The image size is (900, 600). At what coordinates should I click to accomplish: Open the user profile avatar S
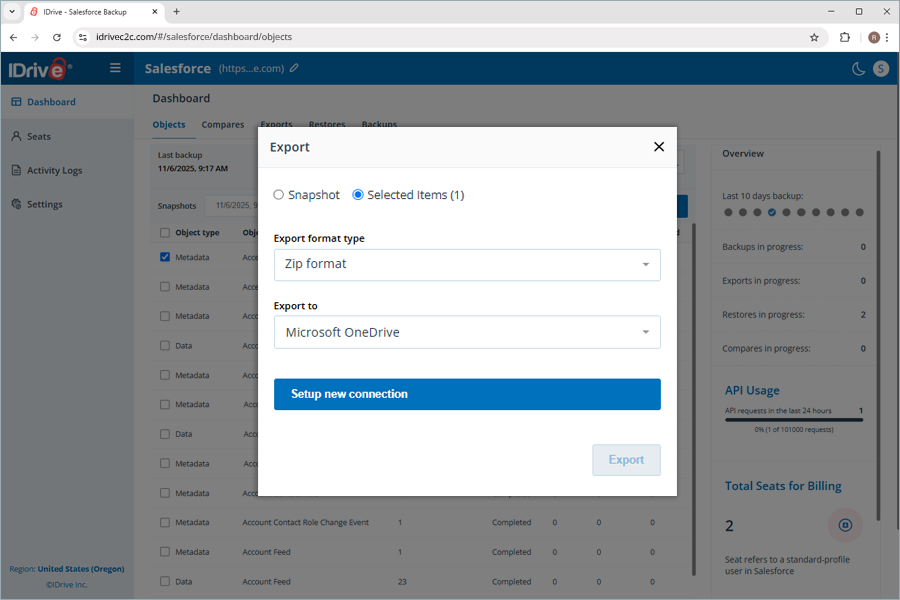(x=881, y=69)
